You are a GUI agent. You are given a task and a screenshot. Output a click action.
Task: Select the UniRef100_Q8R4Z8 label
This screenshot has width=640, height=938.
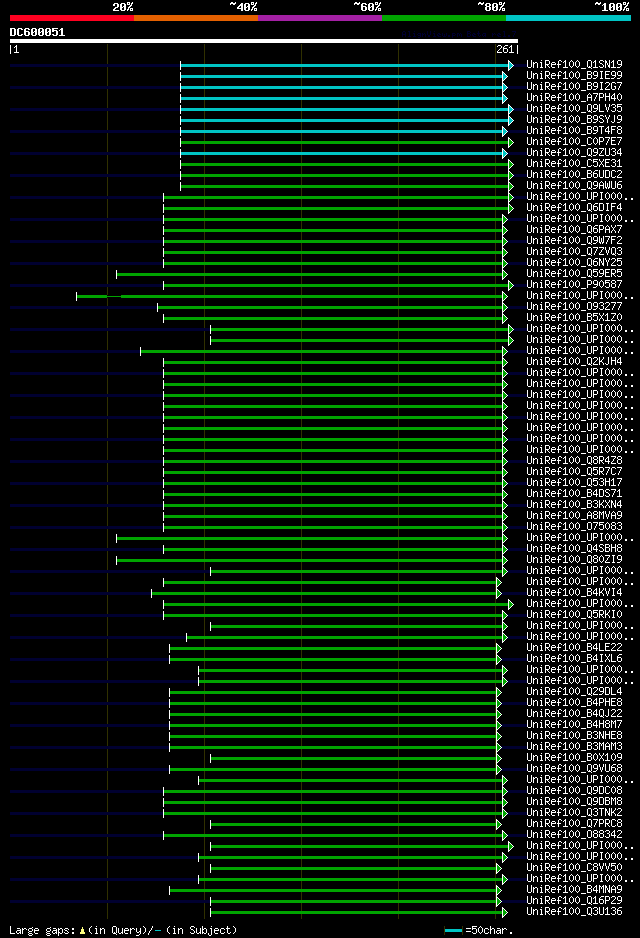574,460
